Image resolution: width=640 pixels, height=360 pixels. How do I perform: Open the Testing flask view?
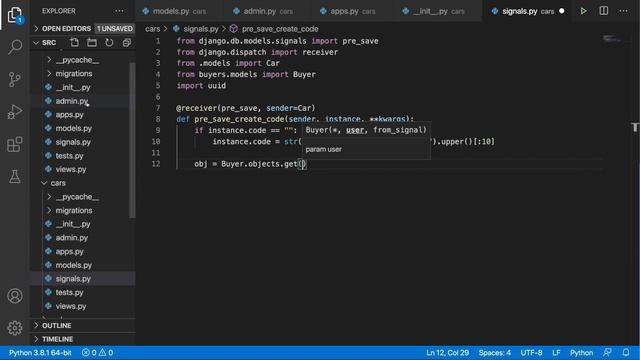tap(15, 176)
